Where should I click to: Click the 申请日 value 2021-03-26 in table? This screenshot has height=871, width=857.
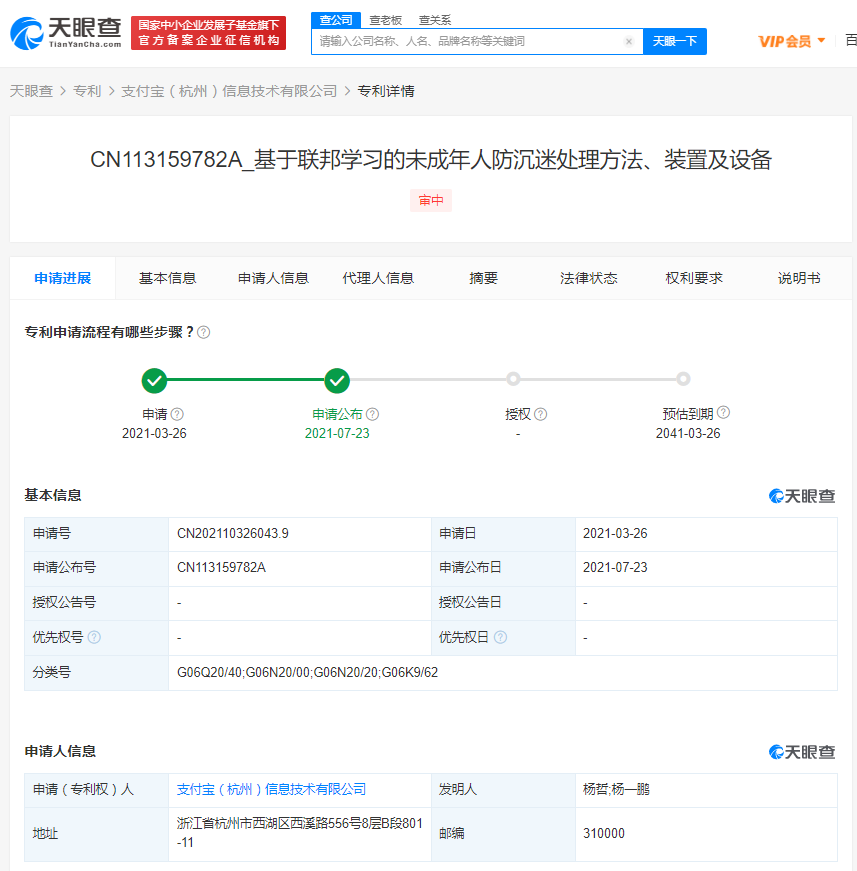[x=615, y=534]
